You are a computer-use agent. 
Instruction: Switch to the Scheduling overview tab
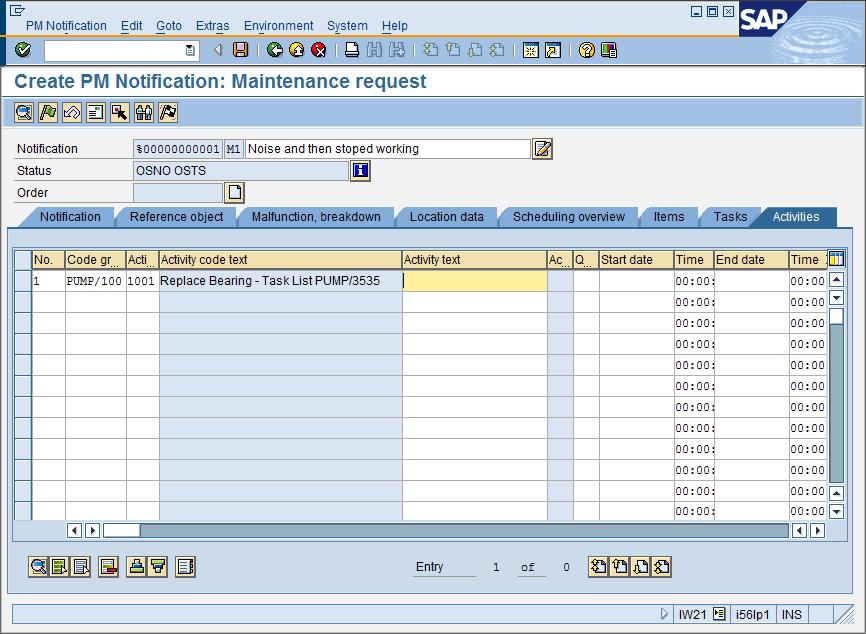pyautogui.click(x=568, y=217)
